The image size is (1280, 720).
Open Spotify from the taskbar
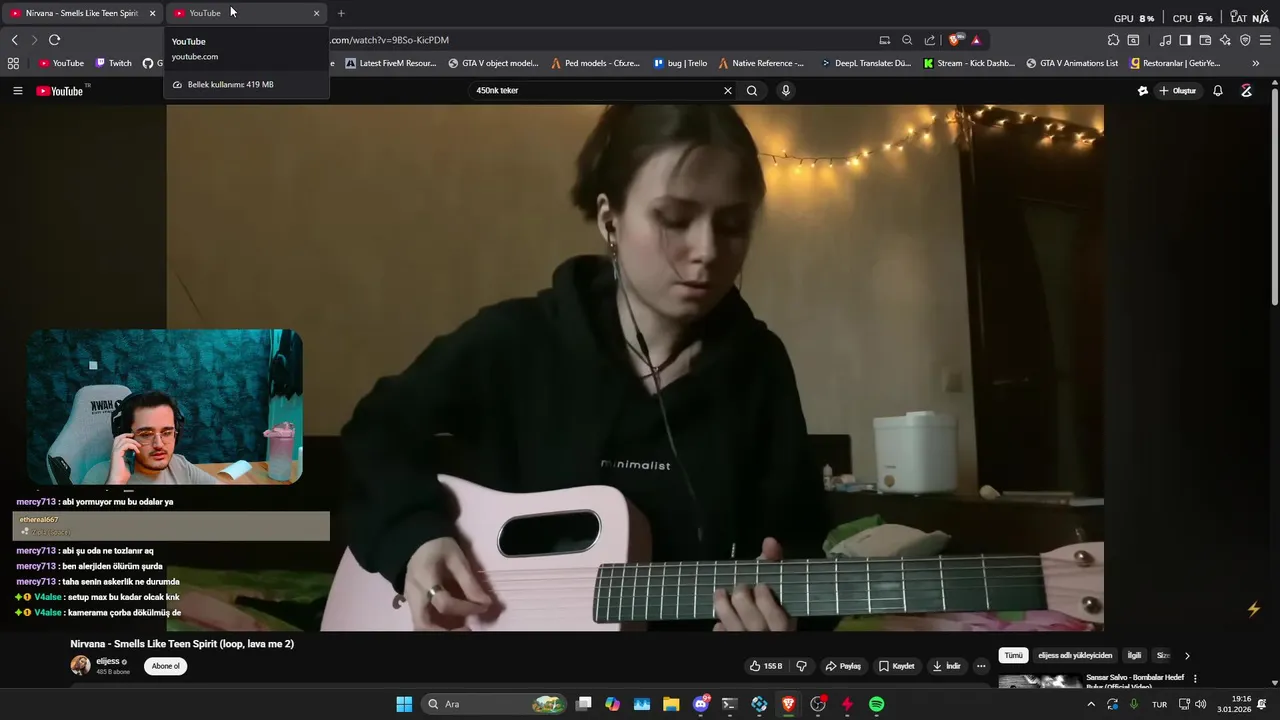coord(876,704)
